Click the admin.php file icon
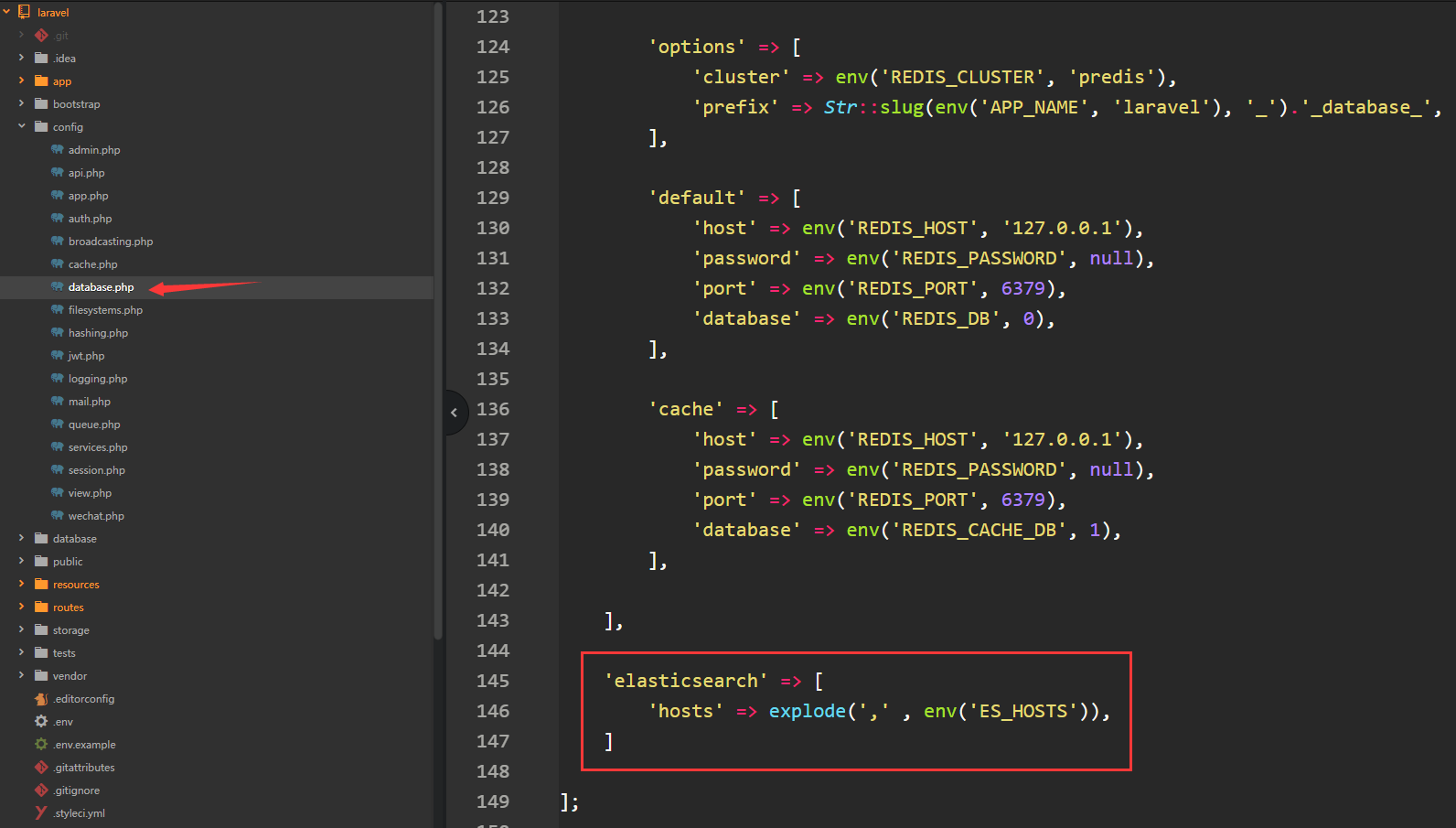1456x828 pixels. click(58, 149)
